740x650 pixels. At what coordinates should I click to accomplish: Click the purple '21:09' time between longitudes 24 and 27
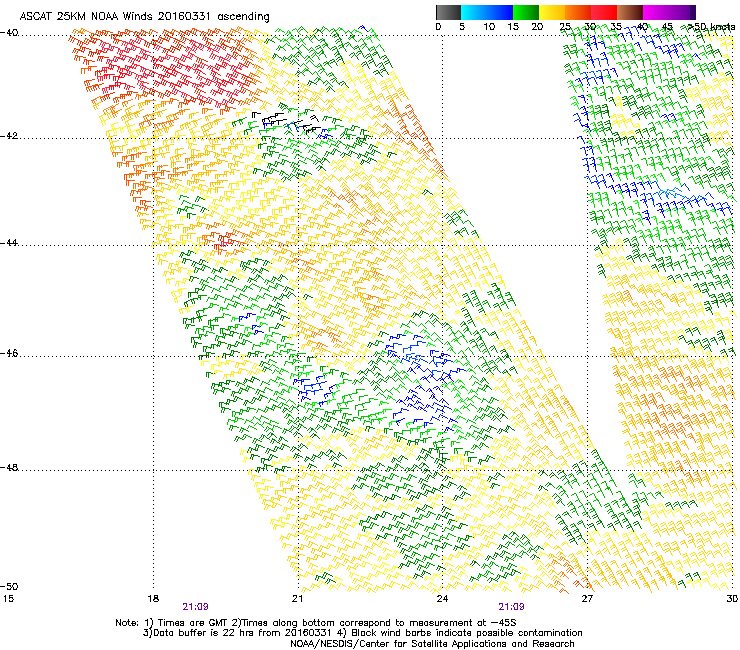click(x=512, y=607)
